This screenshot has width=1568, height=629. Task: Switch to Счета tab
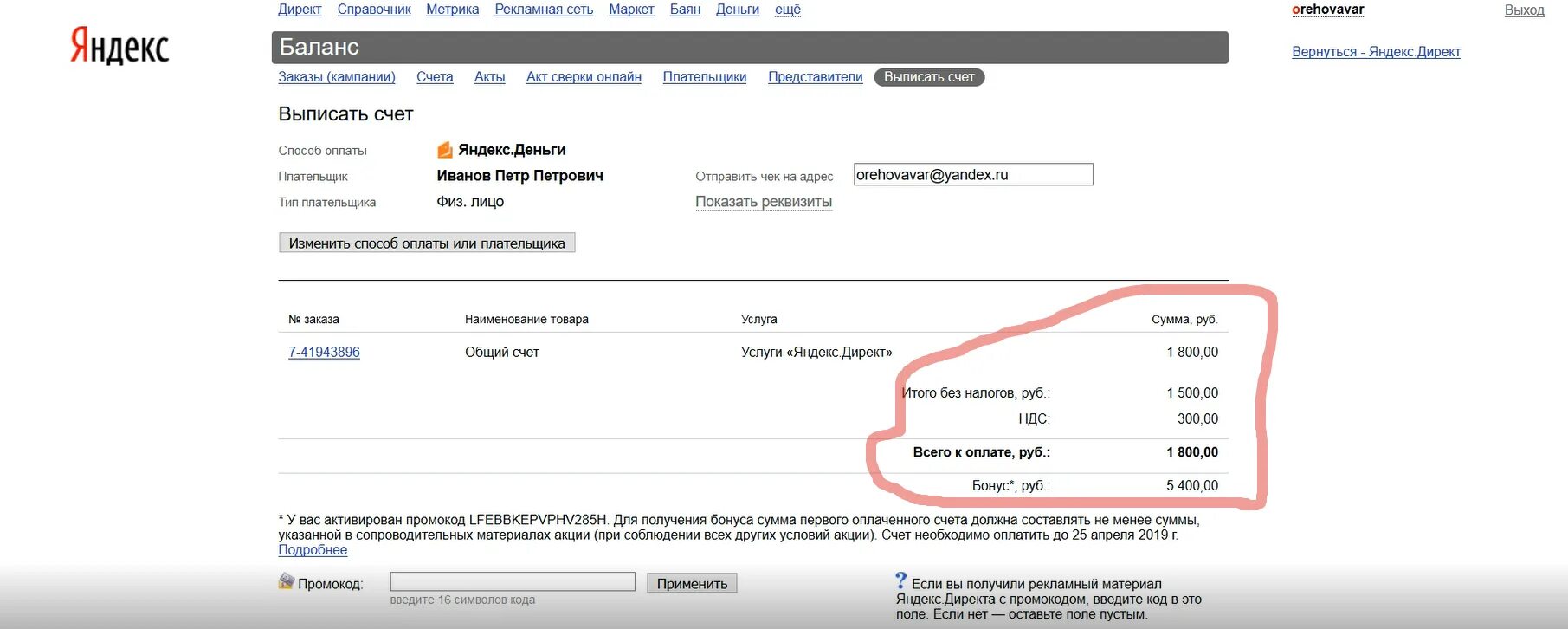click(x=435, y=77)
